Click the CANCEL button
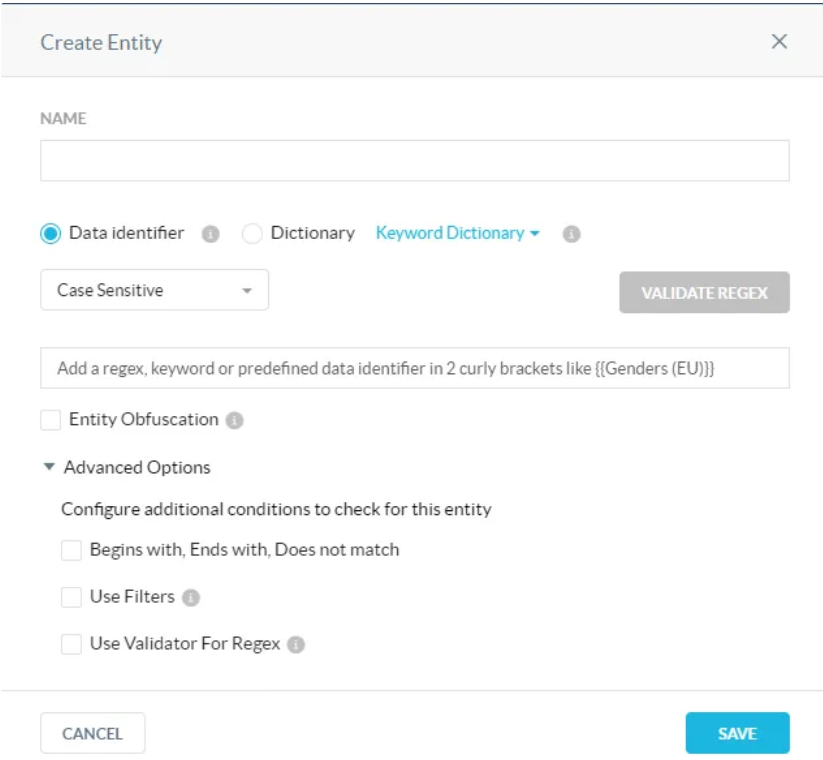 tap(93, 733)
